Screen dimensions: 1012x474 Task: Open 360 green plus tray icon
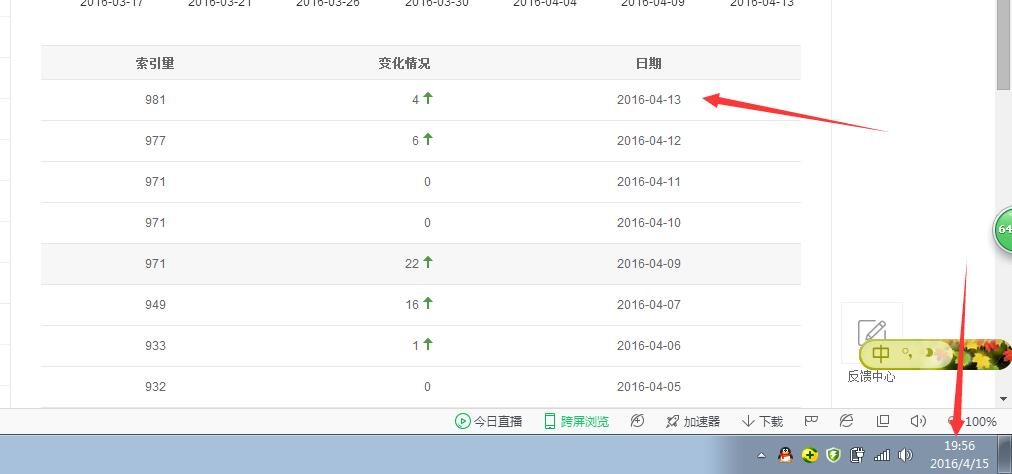[x=810, y=455]
